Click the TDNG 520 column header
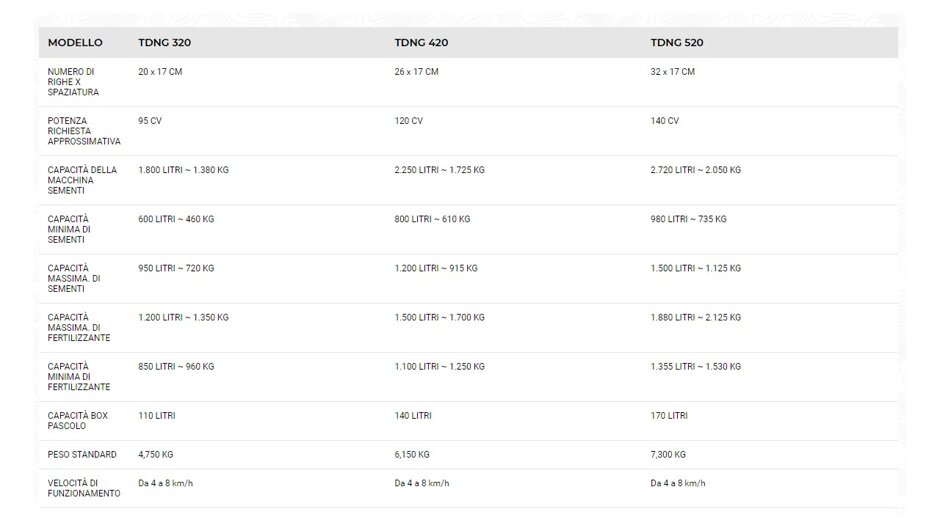This screenshot has width=940, height=528. [677, 43]
